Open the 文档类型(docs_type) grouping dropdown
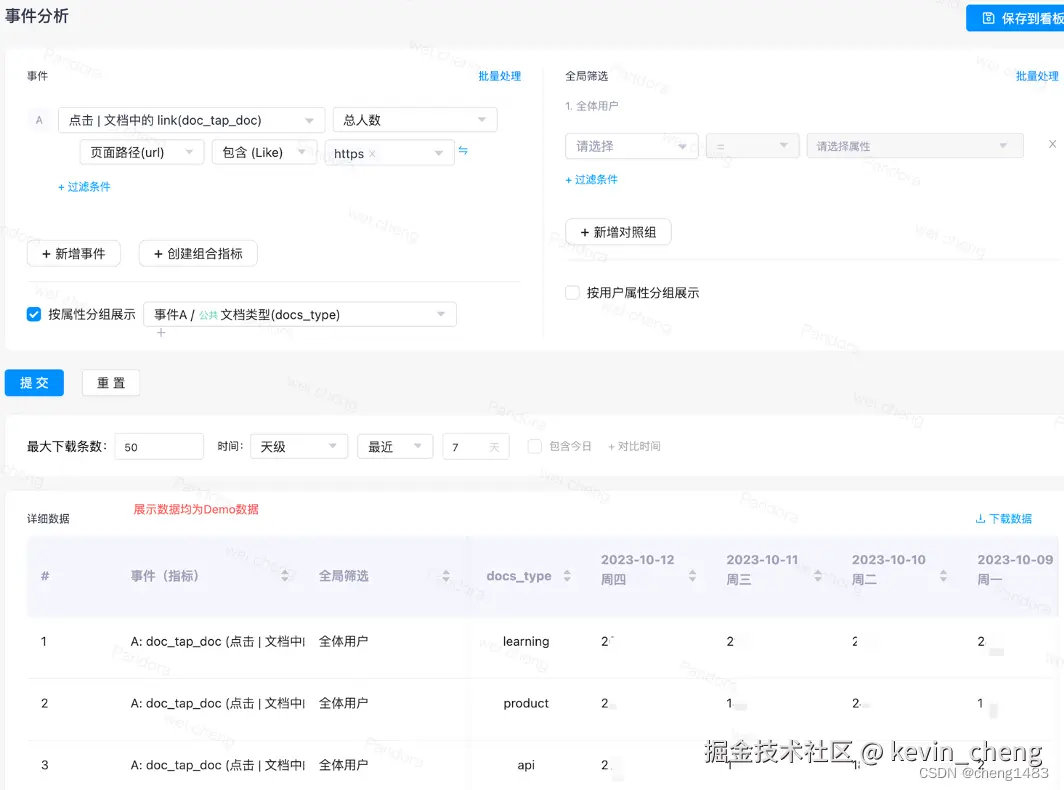Image resolution: width=1064 pixels, height=790 pixels. point(300,314)
